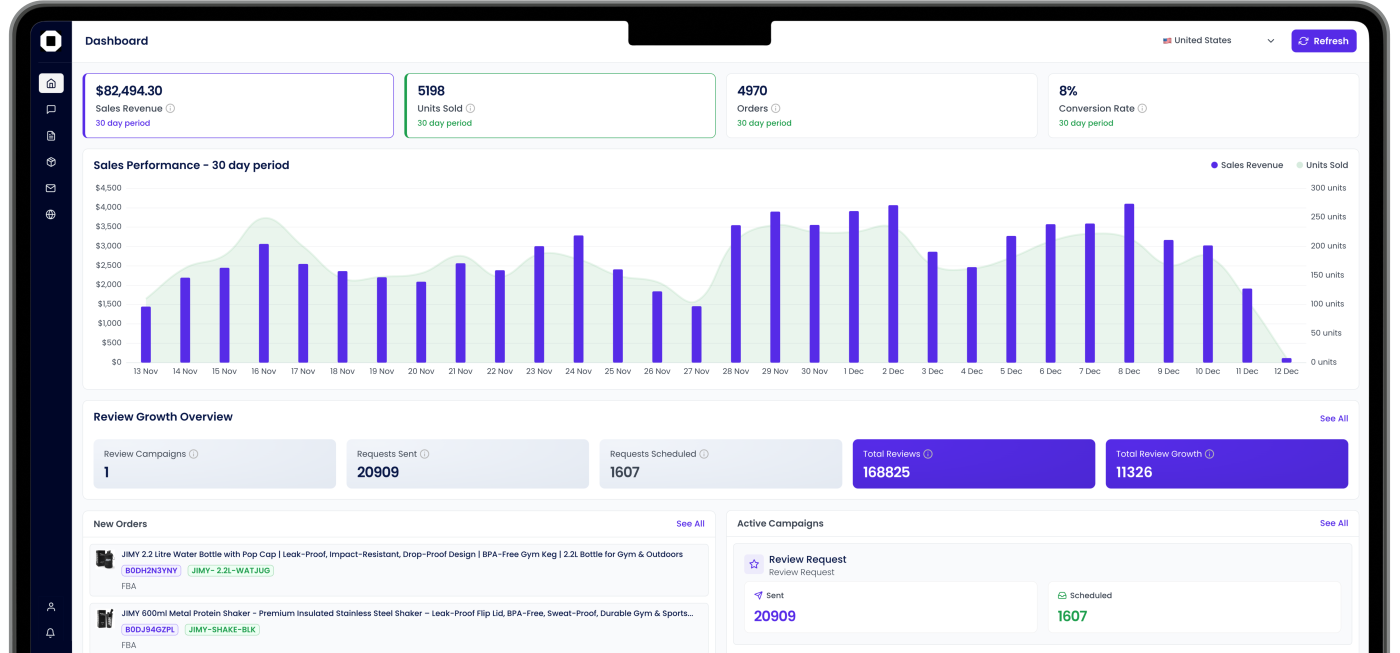The image size is (1400, 653).
Task: Click the info icon beside Sales Revenue
Action: [x=171, y=108]
